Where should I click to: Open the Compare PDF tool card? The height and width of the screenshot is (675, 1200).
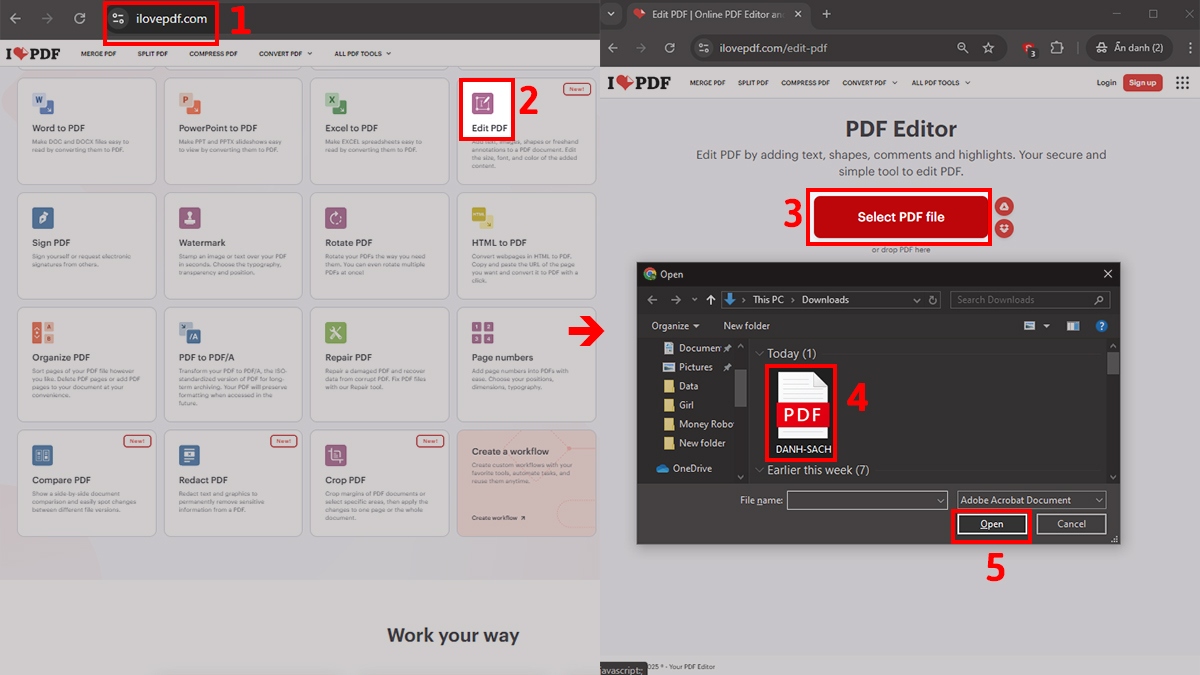tap(87, 483)
